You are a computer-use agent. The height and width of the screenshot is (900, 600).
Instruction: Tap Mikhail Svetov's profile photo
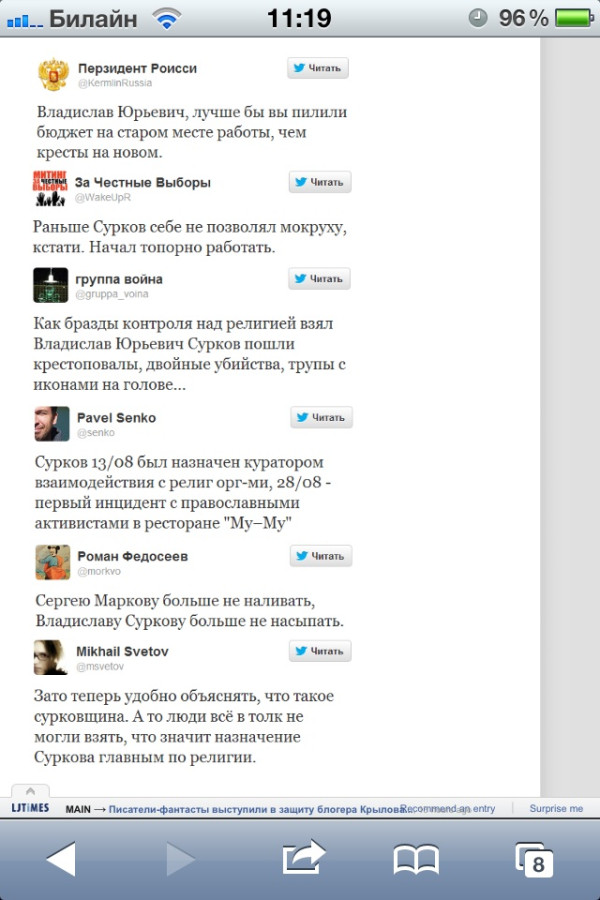pyautogui.click(x=51, y=657)
